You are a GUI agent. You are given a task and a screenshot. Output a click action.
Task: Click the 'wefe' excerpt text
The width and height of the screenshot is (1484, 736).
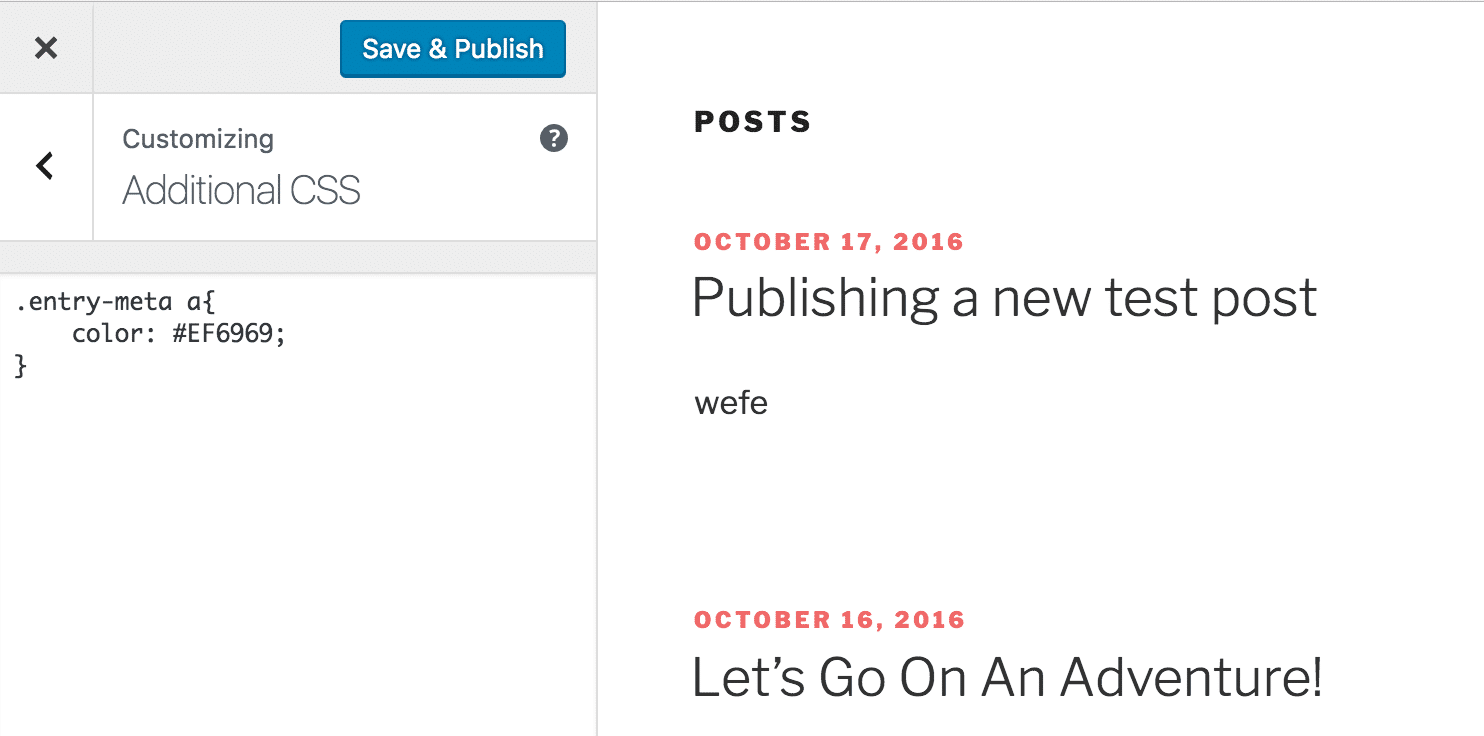pyautogui.click(x=731, y=404)
